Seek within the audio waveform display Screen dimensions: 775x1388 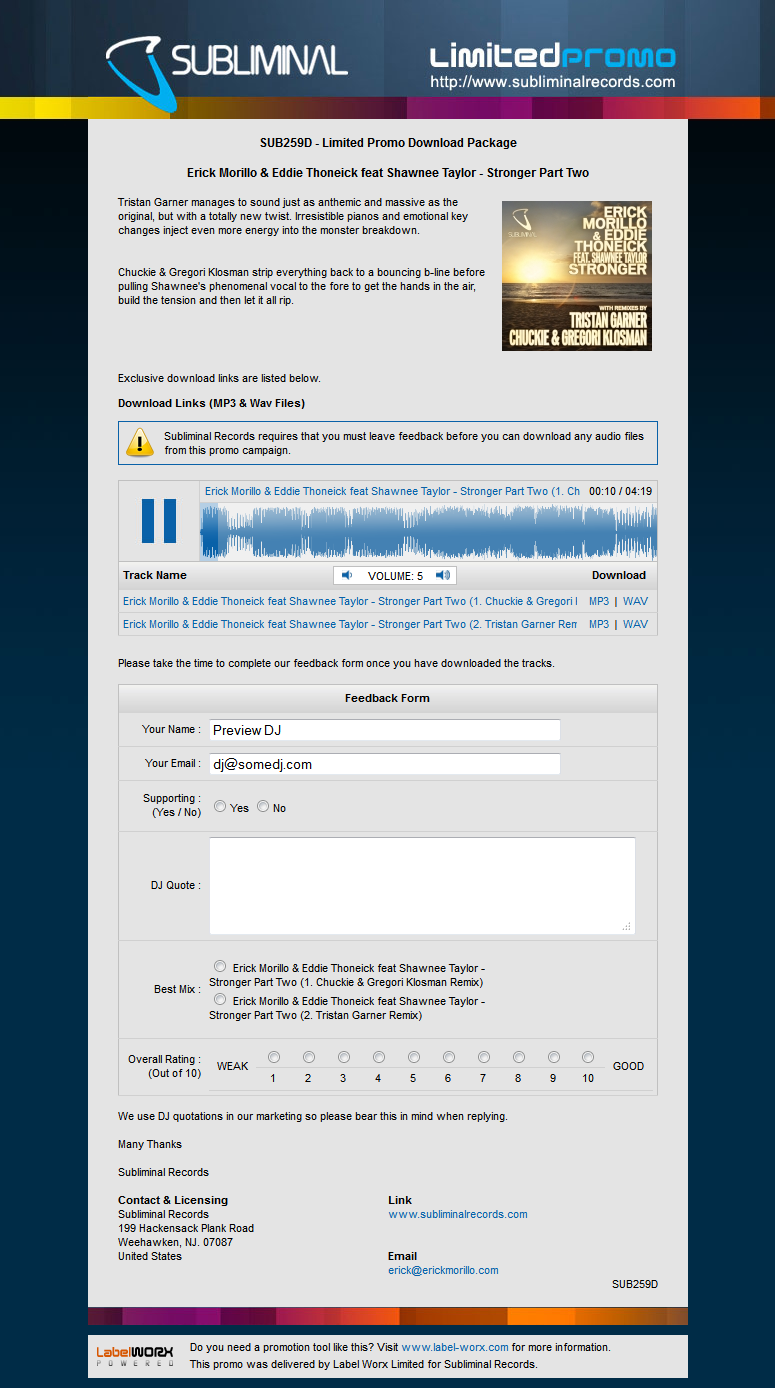point(429,531)
